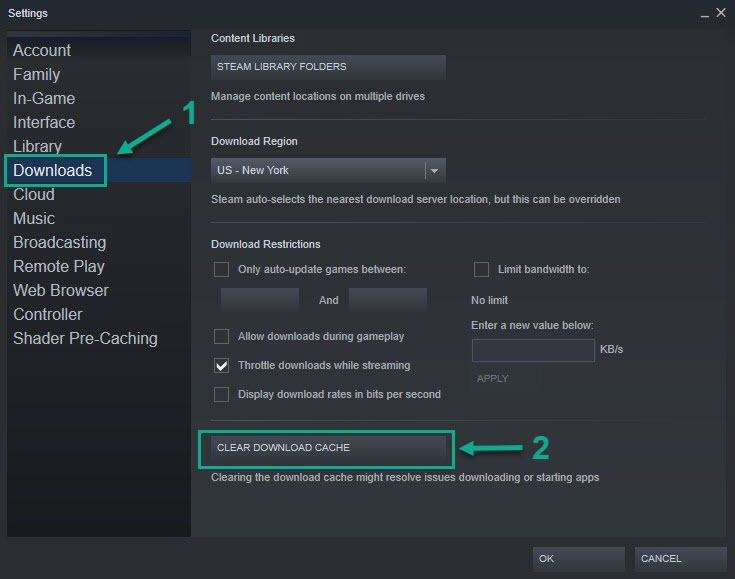Go to In-Game settings
This screenshot has width=735, height=579.
(44, 98)
